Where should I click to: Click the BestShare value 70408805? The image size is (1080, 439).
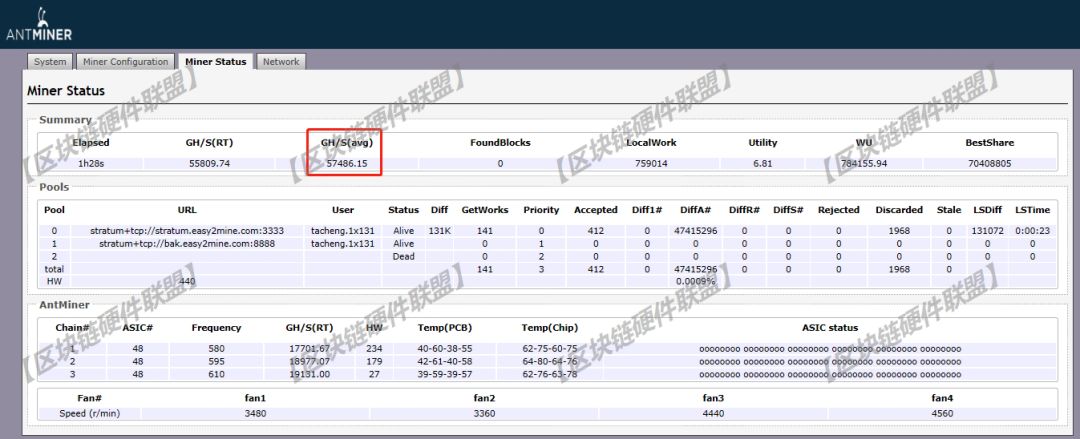coord(990,164)
